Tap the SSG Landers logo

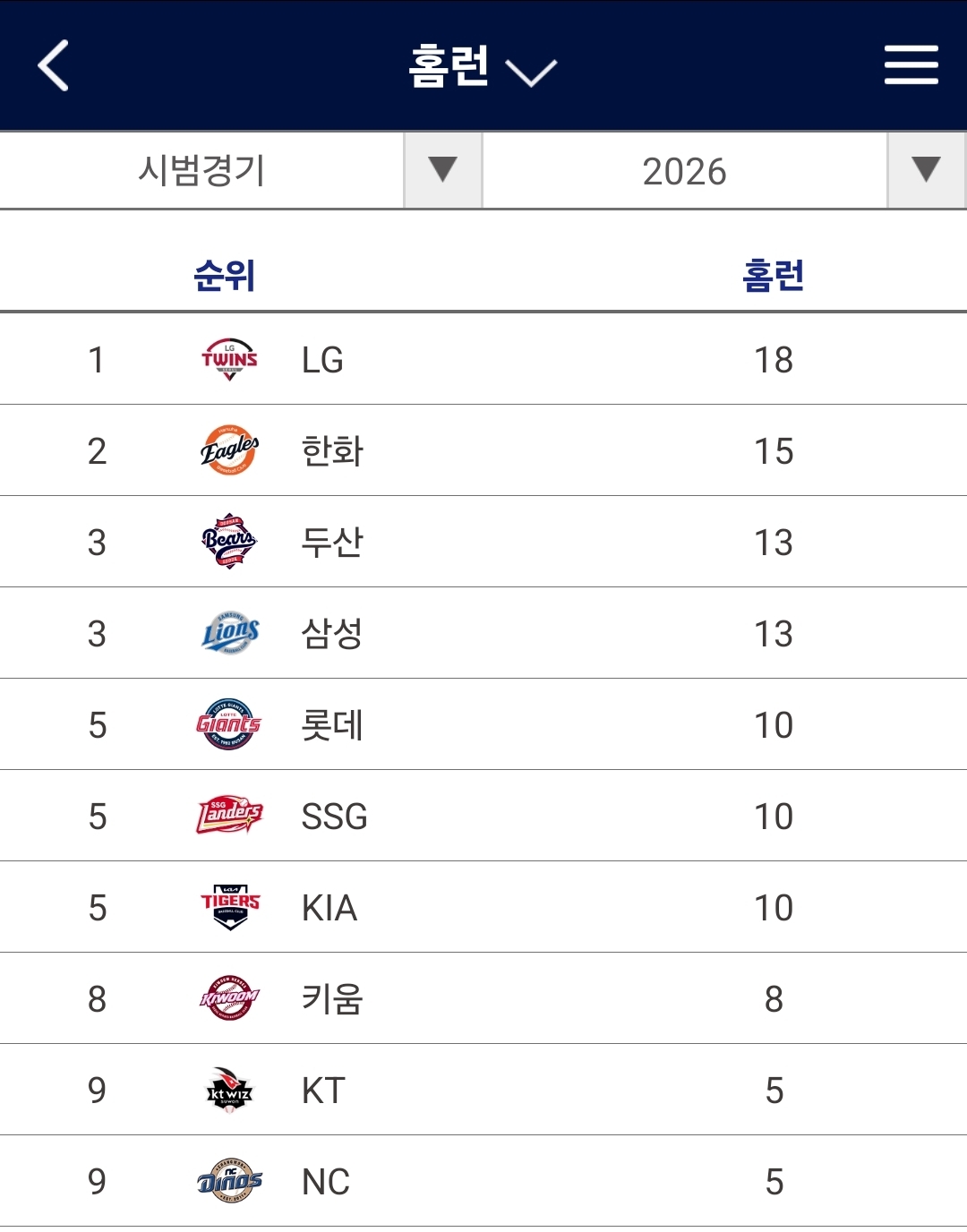229,817
